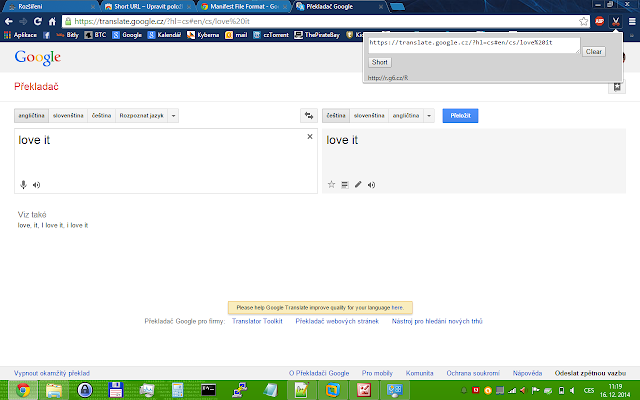Open the system clock showing 11:19
Viewport: 640px width, 400px height.
pos(615,391)
